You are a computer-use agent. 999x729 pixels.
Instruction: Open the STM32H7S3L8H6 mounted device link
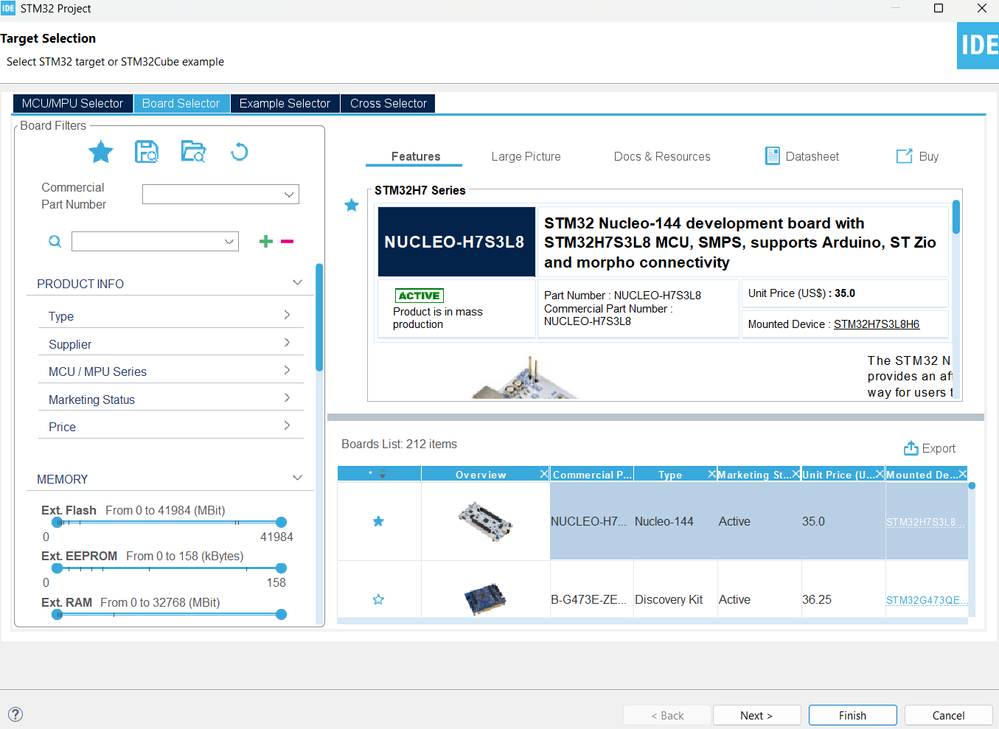point(877,324)
